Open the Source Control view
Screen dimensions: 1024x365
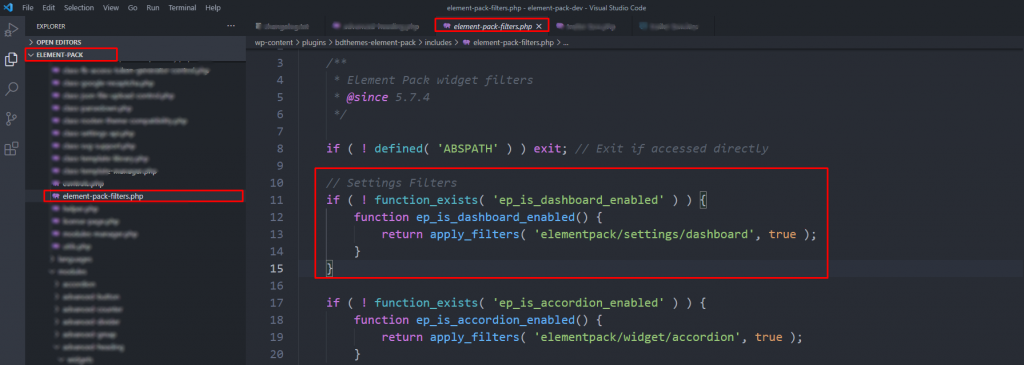click(11, 119)
